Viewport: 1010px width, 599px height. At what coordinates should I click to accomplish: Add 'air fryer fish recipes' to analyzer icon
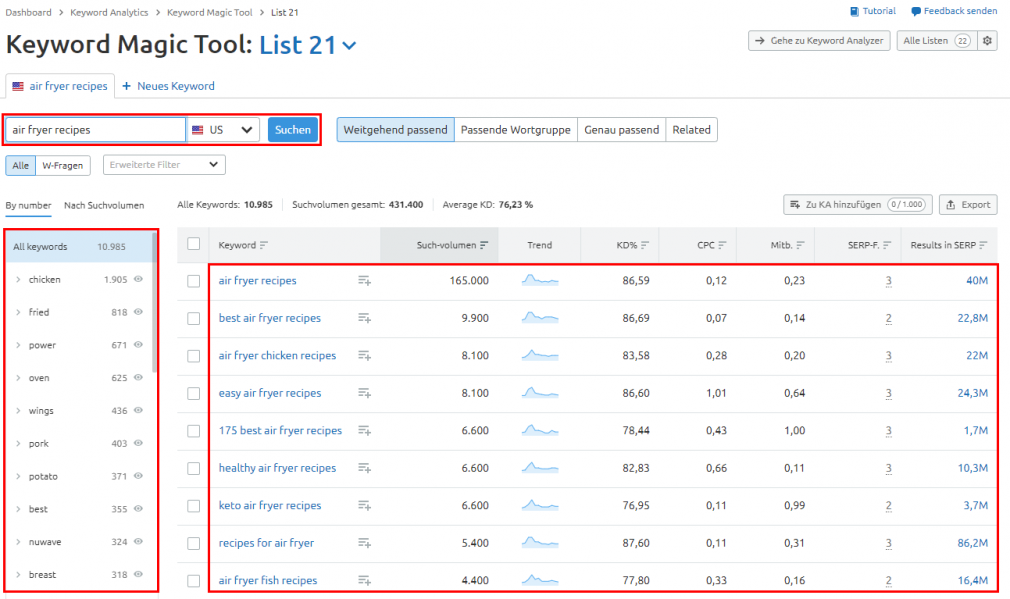click(x=365, y=580)
